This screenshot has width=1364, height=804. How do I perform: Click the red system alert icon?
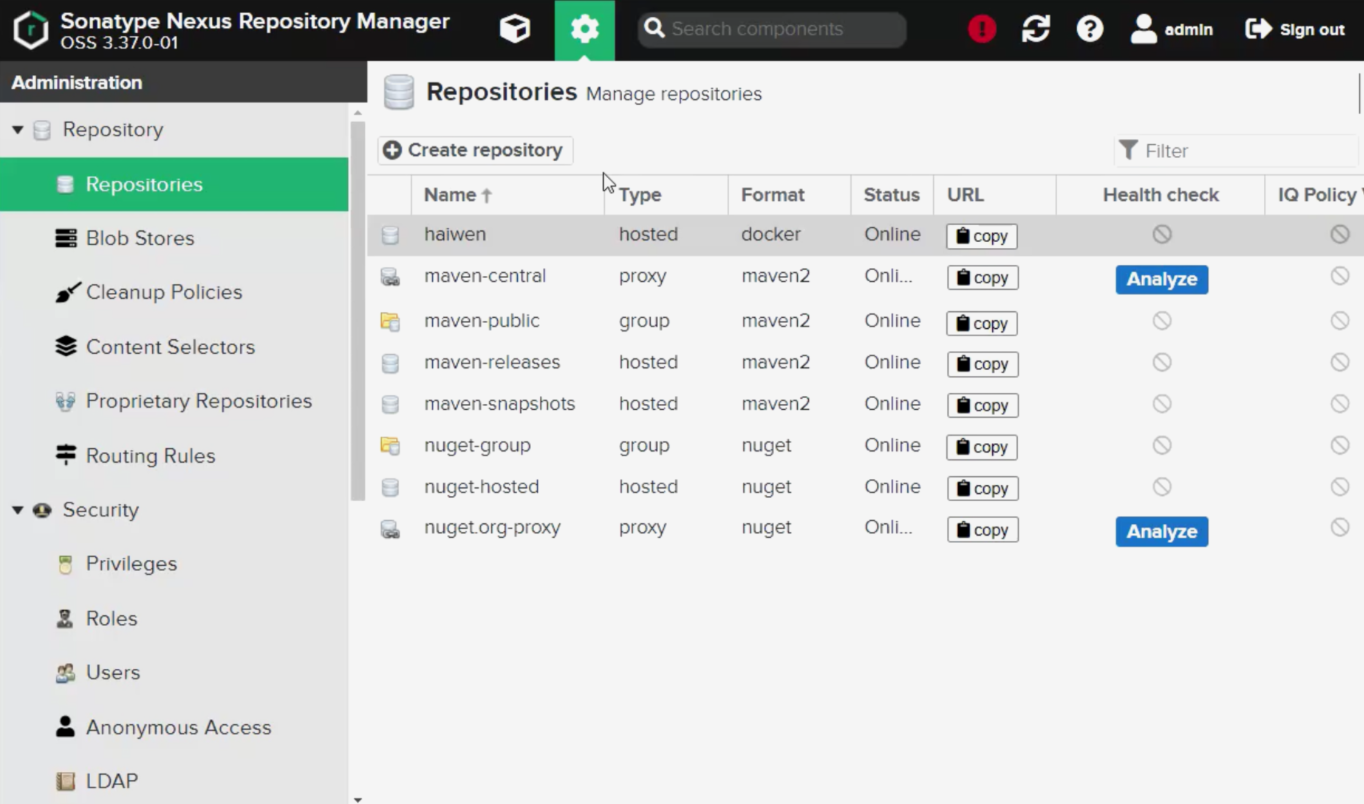tap(982, 29)
